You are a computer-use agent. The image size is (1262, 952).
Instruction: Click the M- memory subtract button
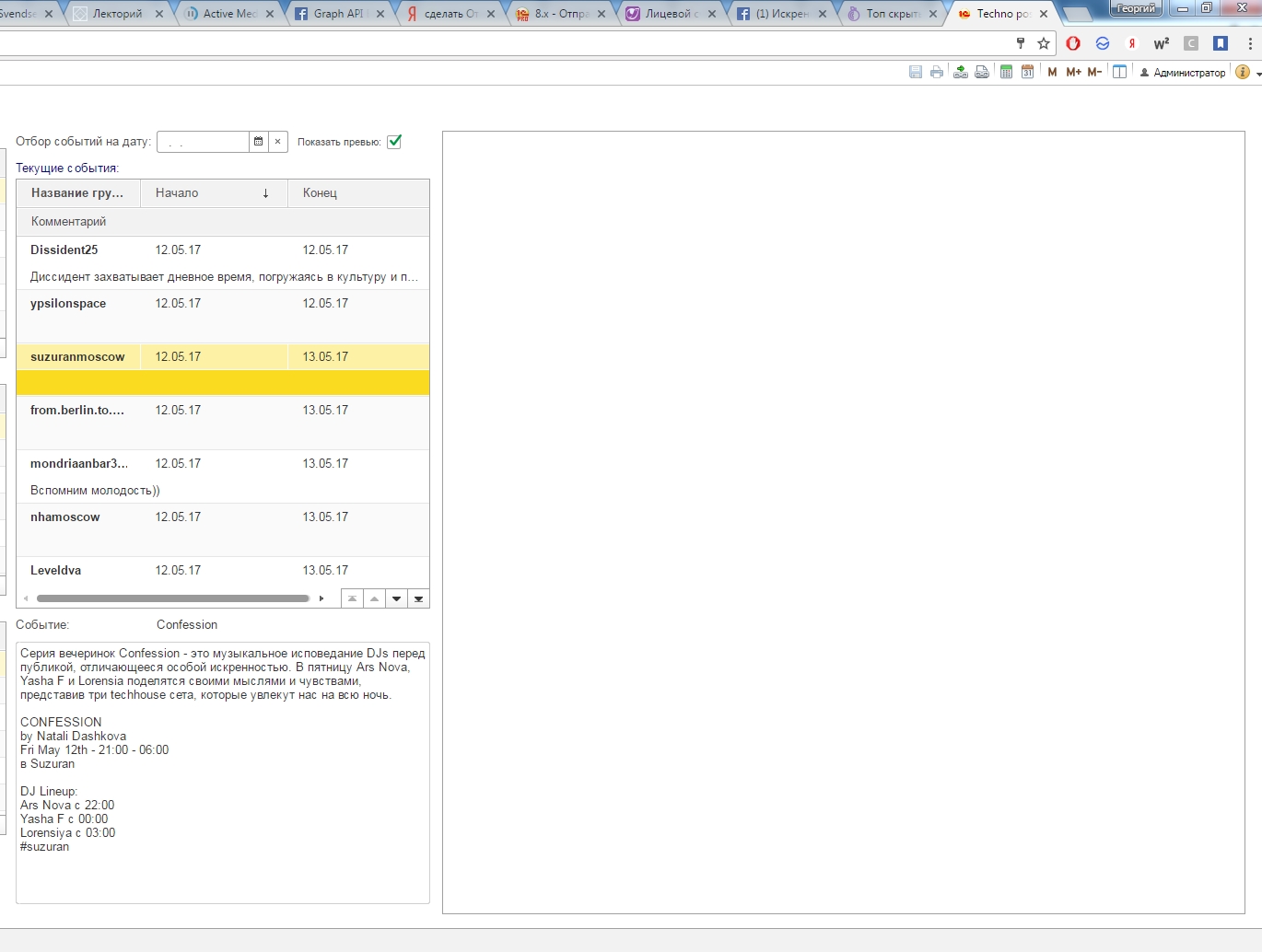(1094, 72)
